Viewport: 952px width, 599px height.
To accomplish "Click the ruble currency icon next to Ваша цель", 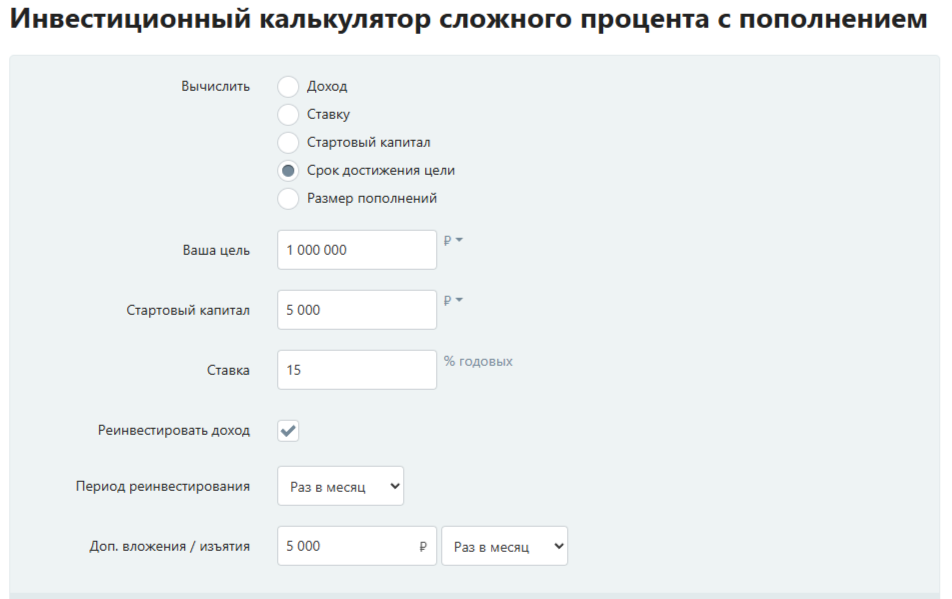I will pyautogui.click(x=452, y=239).
